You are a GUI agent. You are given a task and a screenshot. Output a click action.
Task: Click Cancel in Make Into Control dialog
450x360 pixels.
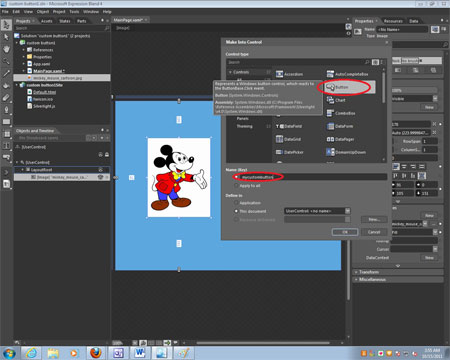coord(374,232)
